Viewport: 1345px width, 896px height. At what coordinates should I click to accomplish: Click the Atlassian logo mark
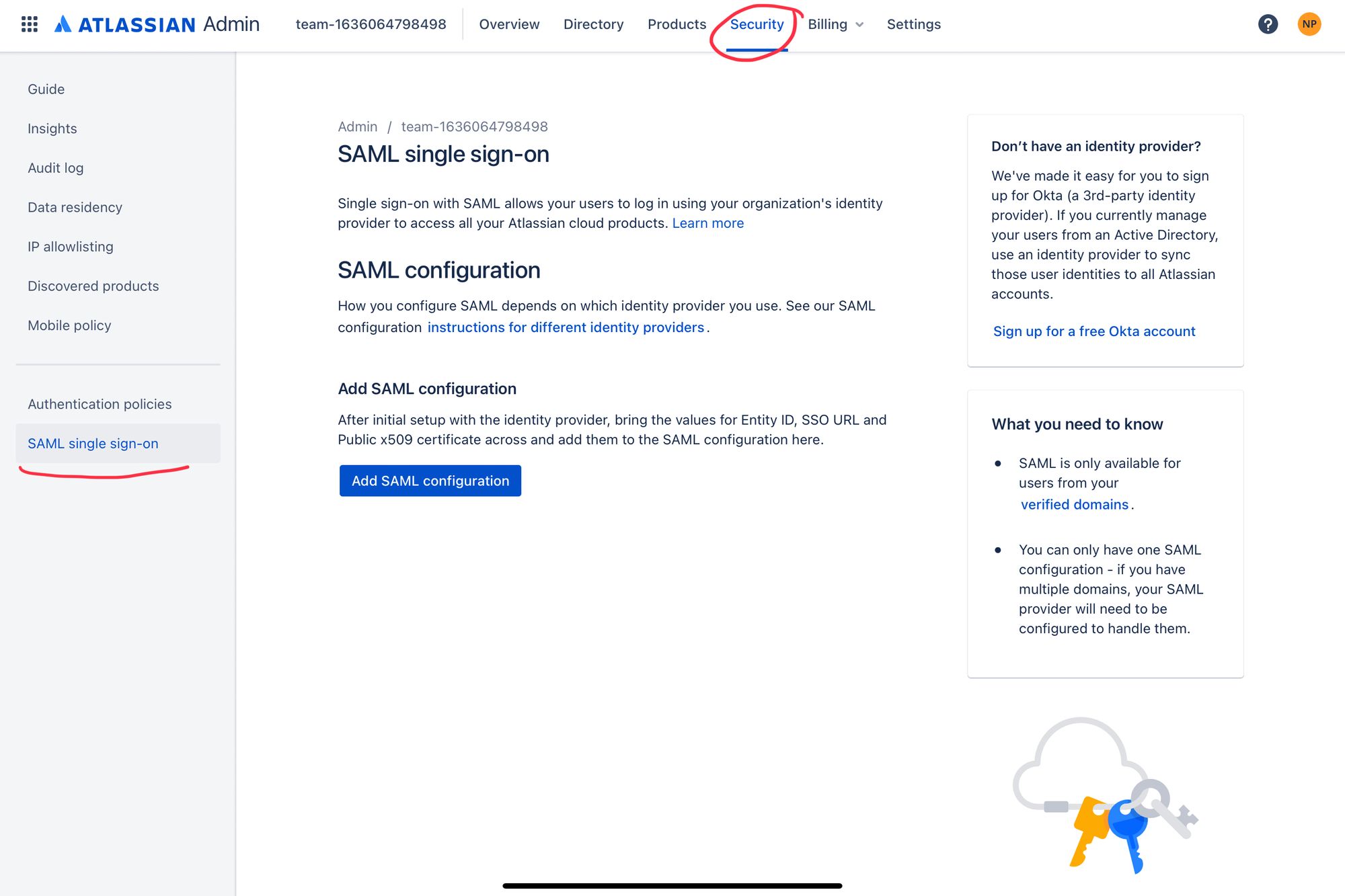pyautogui.click(x=63, y=24)
